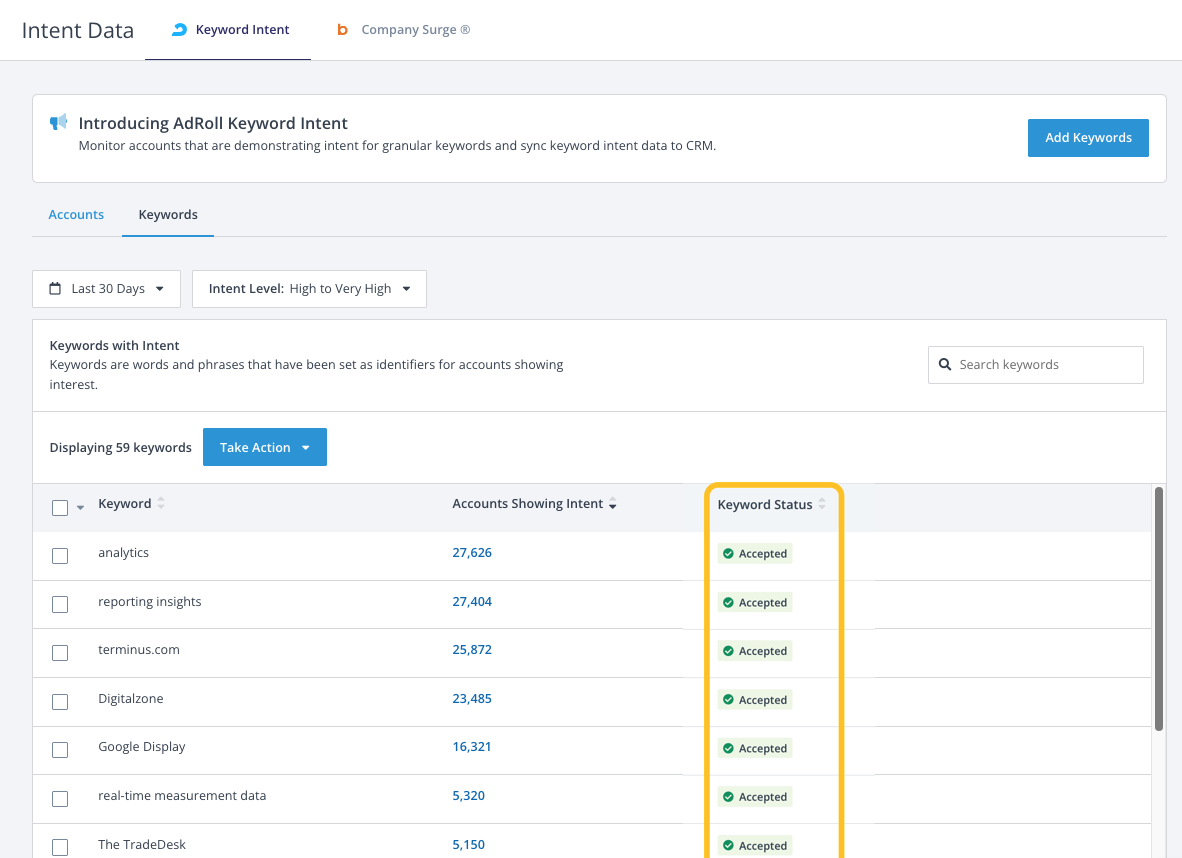Image resolution: width=1182 pixels, height=858 pixels.
Task: Open the Take Action dropdown menu
Action: pyautogui.click(x=264, y=448)
